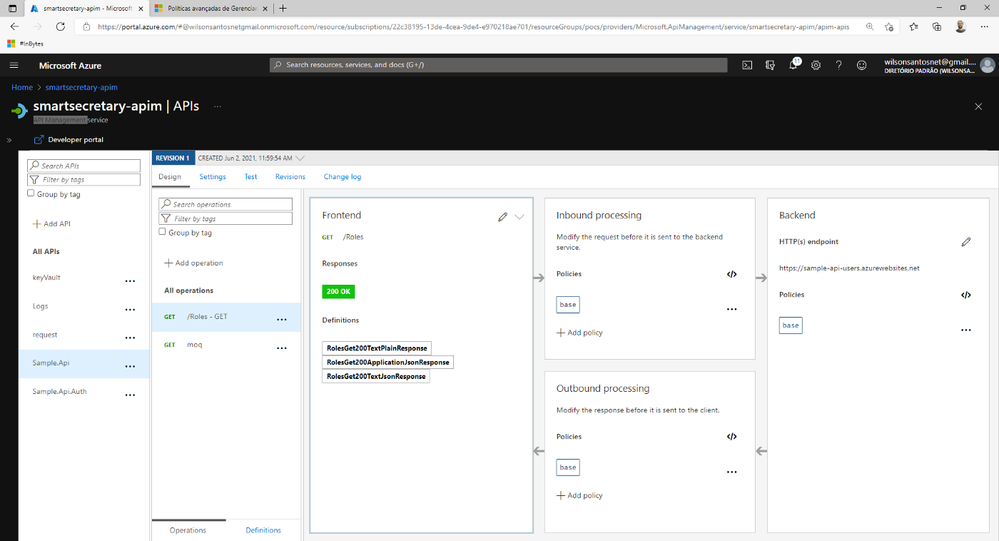Open the Inbound processing base policy
The image size is (999, 541).
pyautogui.click(x=568, y=305)
